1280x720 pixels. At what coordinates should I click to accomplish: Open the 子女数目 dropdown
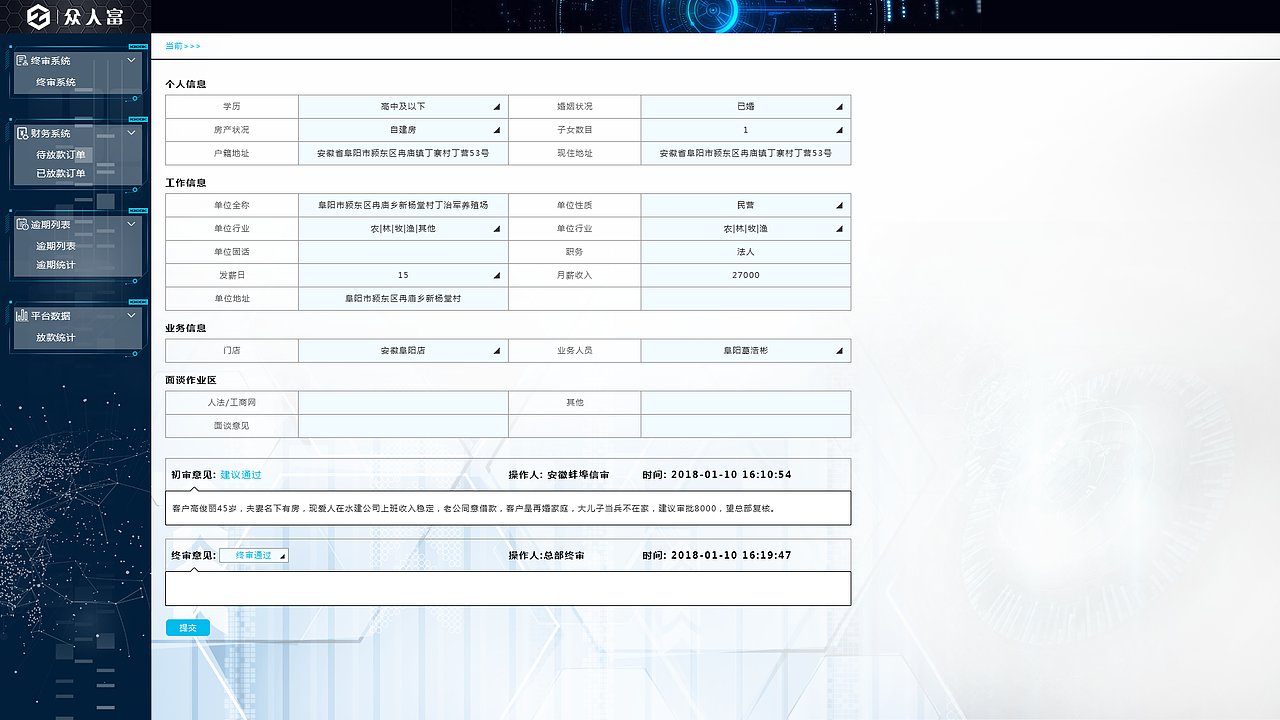click(746, 130)
